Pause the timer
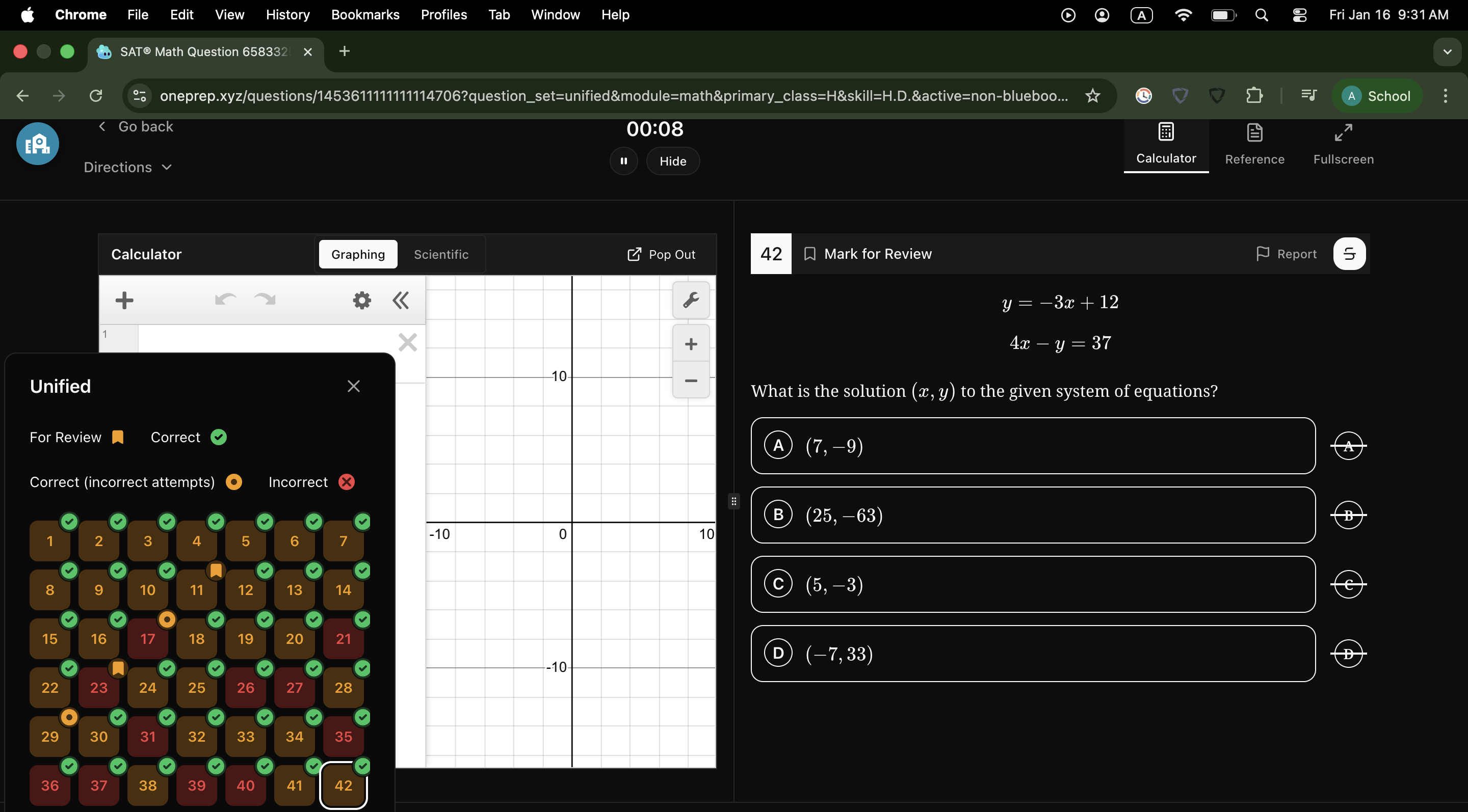Screen dimensions: 1468x812 (x=623, y=161)
